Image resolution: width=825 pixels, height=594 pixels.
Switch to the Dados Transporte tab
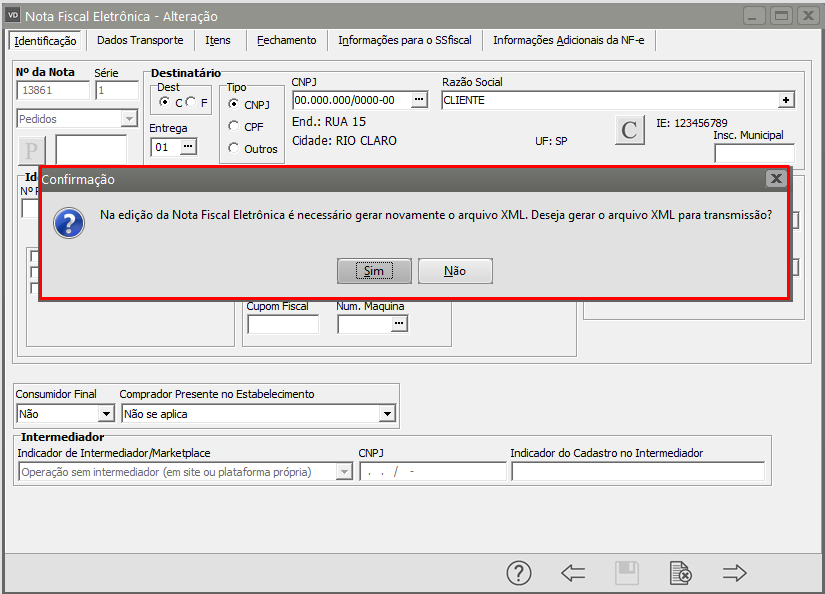click(x=140, y=40)
